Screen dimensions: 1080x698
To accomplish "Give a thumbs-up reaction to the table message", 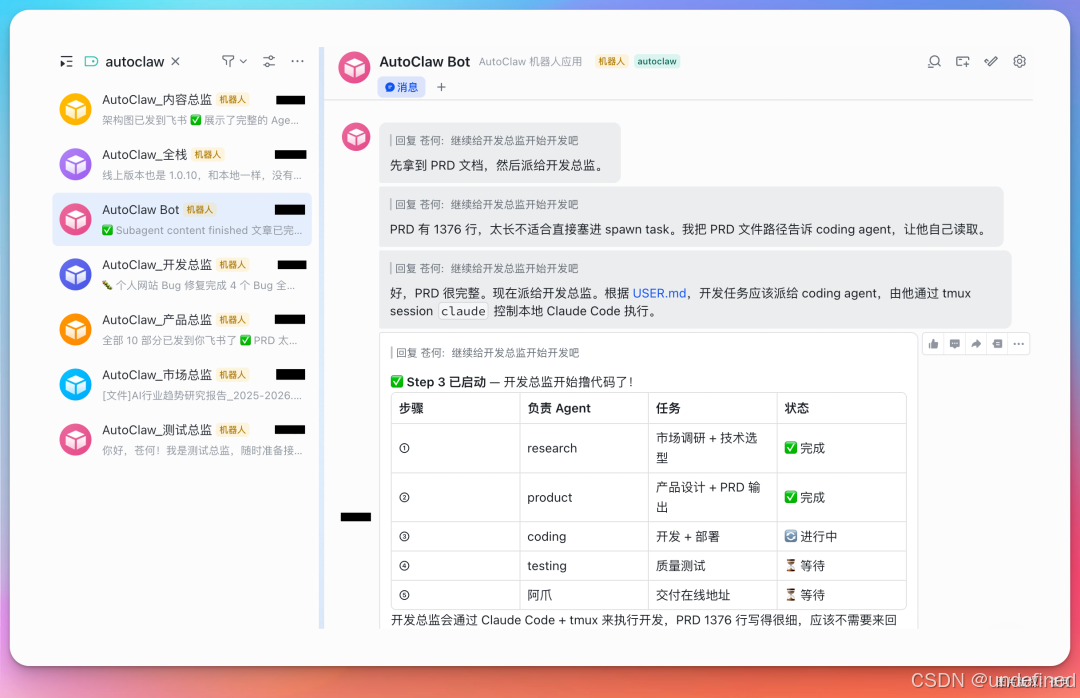I will pyautogui.click(x=933, y=343).
